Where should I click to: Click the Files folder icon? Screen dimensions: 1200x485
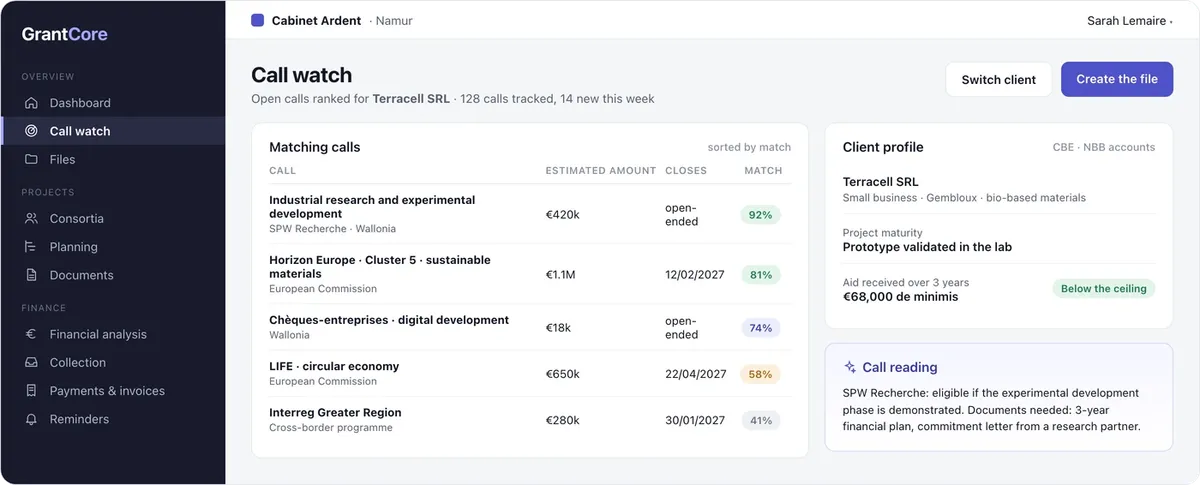pyautogui.click(x=31, y=159)
